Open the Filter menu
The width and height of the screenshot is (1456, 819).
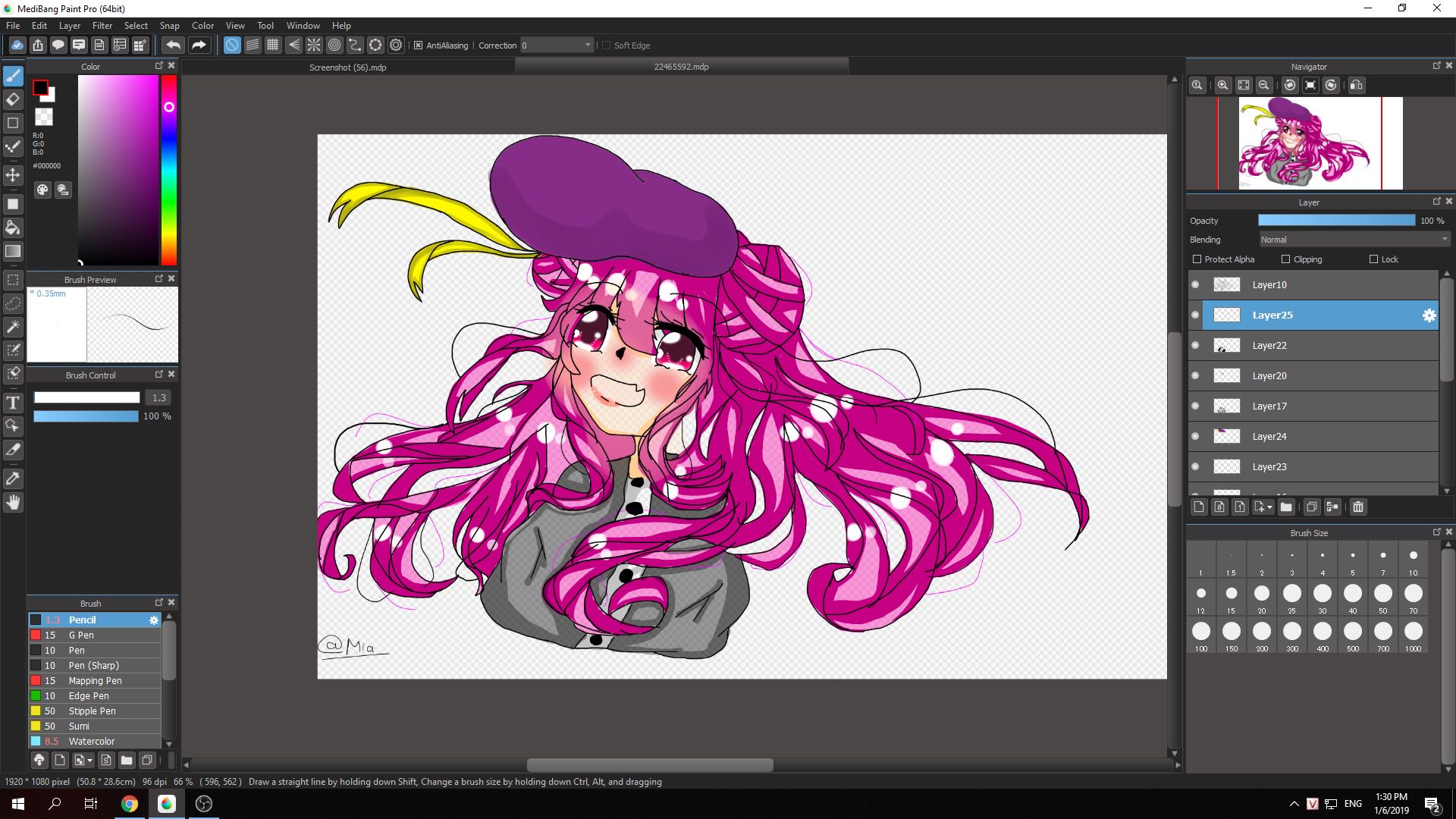point(102,26)
